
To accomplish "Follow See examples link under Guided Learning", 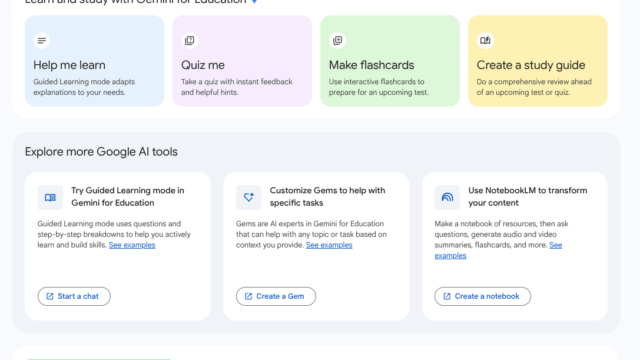I will click(132, 245).
